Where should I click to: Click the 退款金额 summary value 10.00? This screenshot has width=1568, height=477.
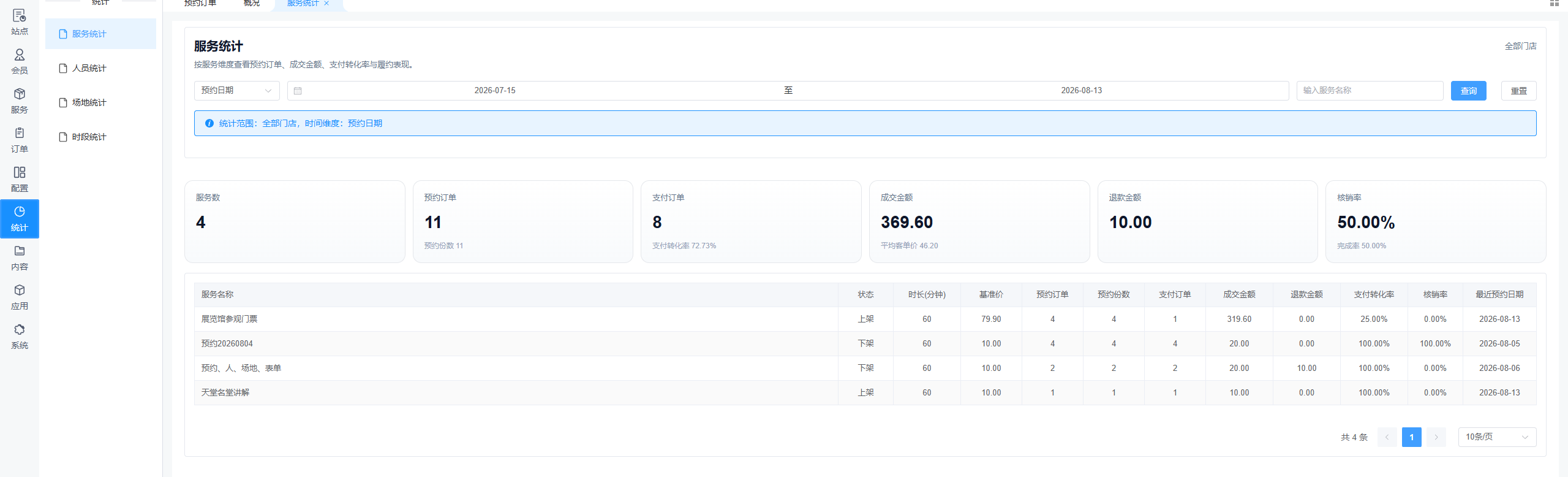point(1131,223)
